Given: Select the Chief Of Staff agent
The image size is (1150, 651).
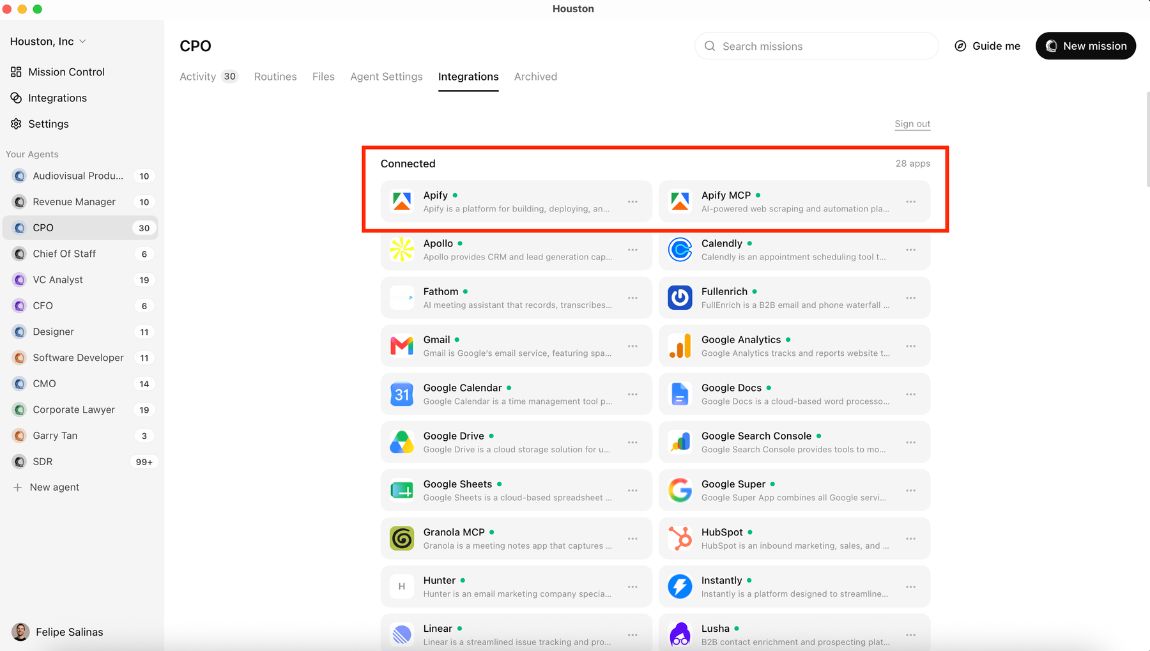Looking at the screenshot, I should (81, 254).
